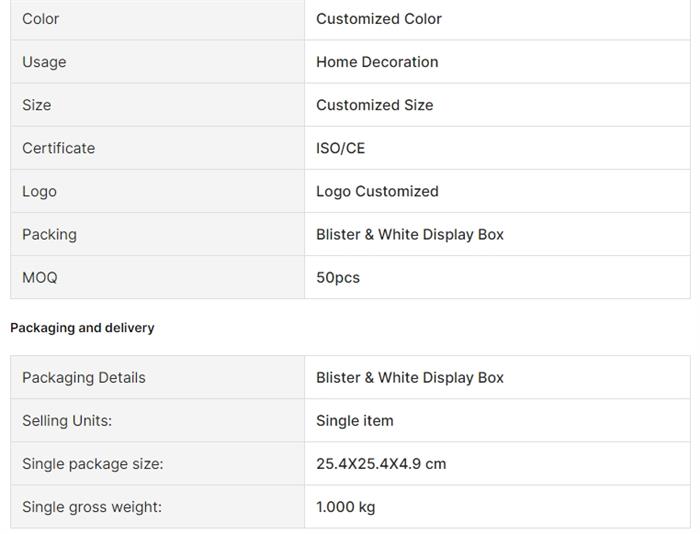This screenshot has height=534, width=700.
Task: Click the MOQ label cell
Action: pyautogui.click(x=40, y=277)
